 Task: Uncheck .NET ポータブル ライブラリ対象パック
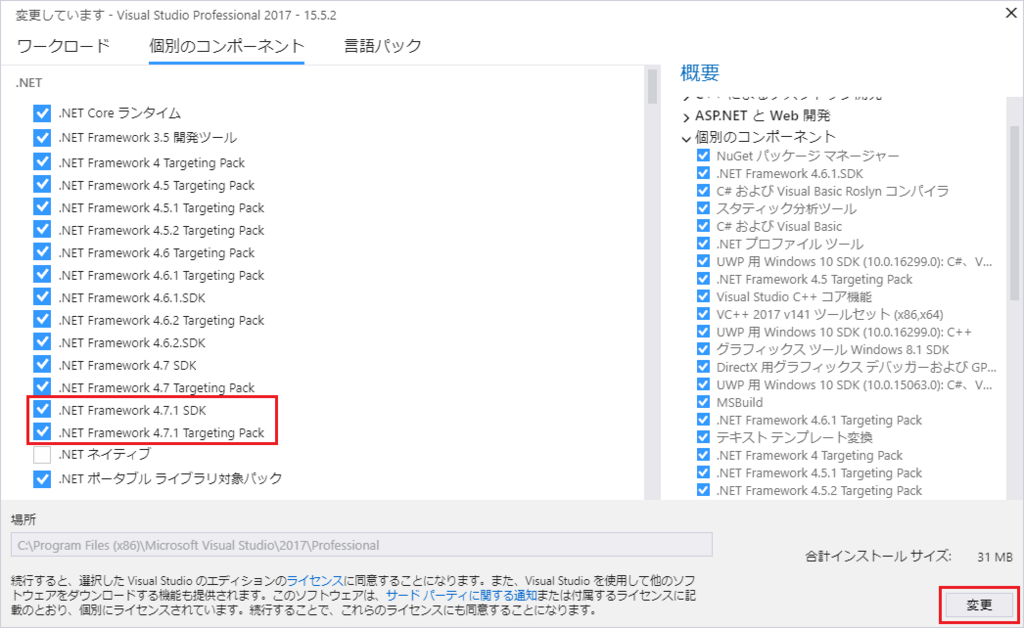click(x=42, y=479)
